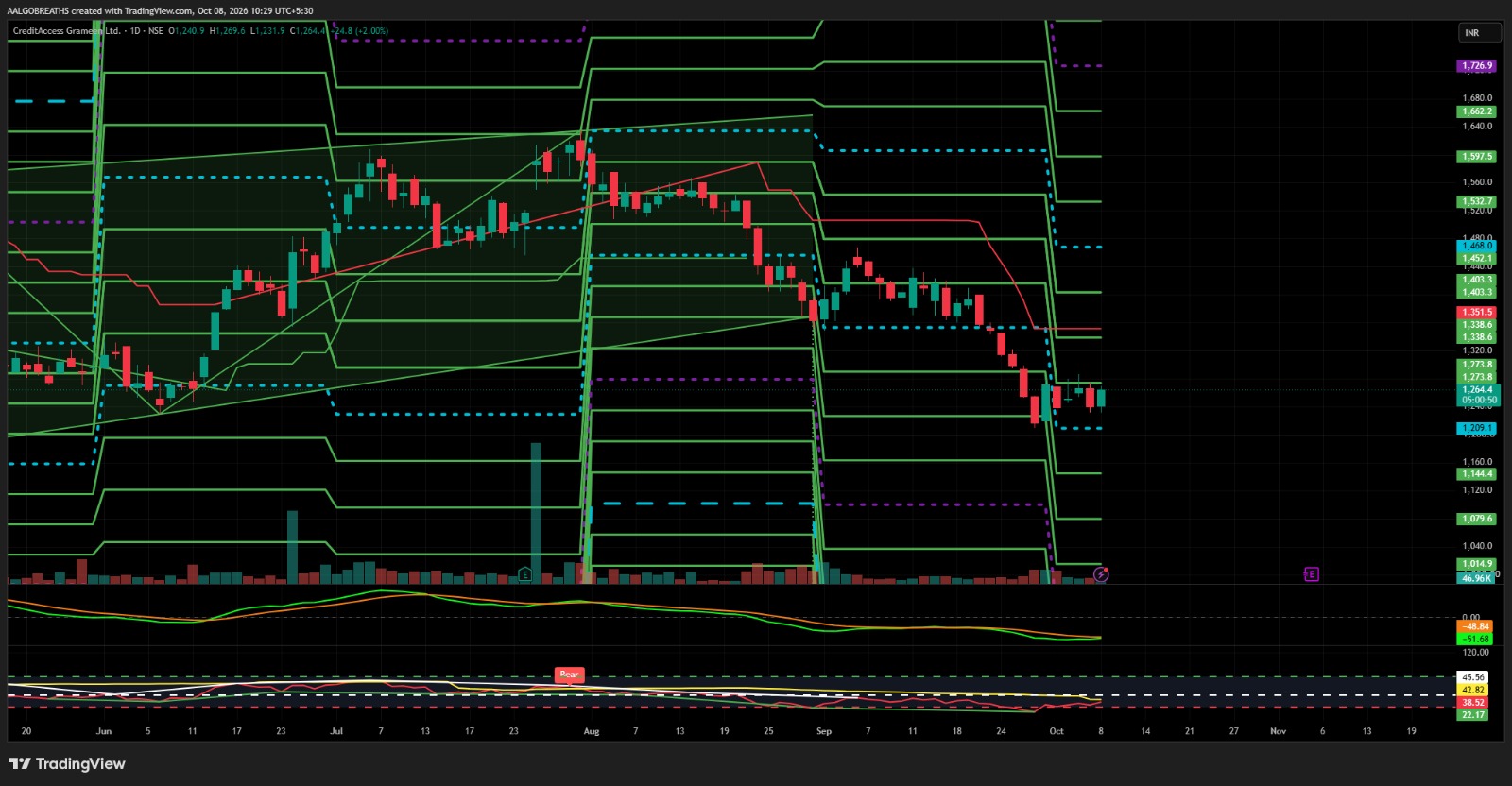Select the green 1,452.1 price label
Viewport: 1512px width, 786px height.
1477,258
